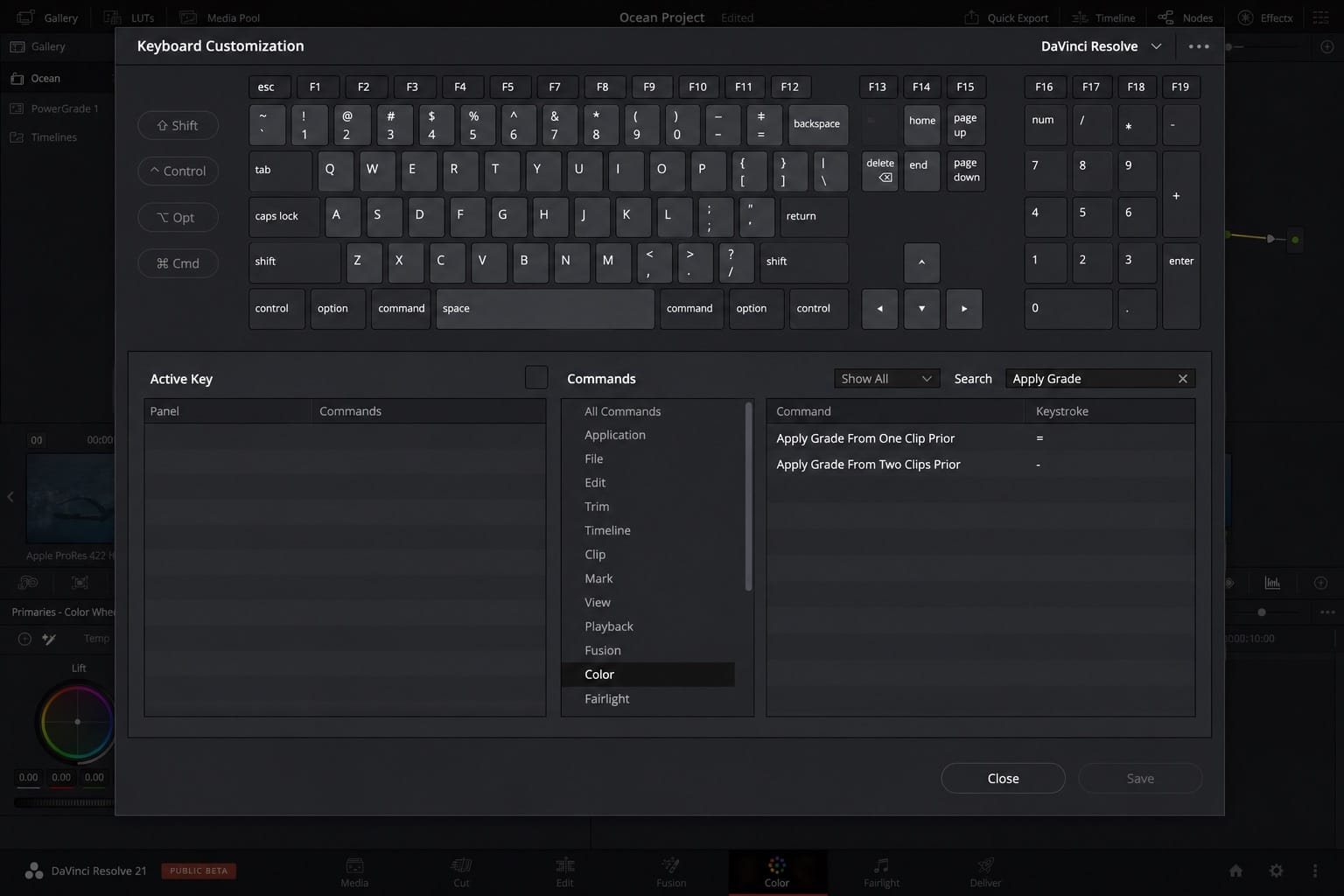Select Fusion command category

pyautogui.click(x=647, y=650)
